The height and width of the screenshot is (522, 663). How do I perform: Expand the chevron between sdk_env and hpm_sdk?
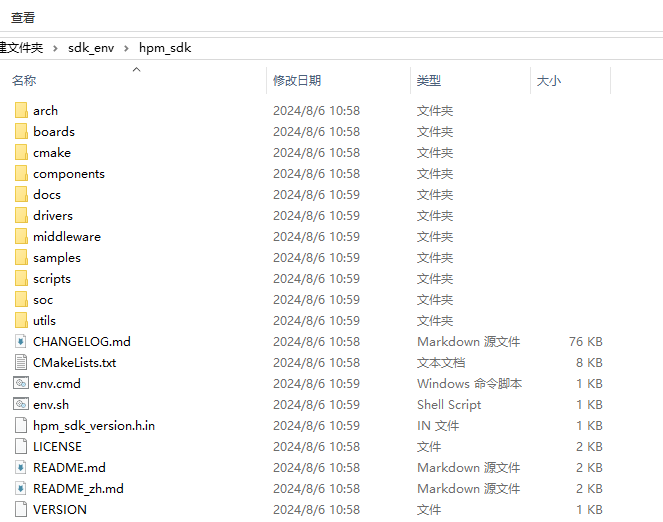point(127,48)
